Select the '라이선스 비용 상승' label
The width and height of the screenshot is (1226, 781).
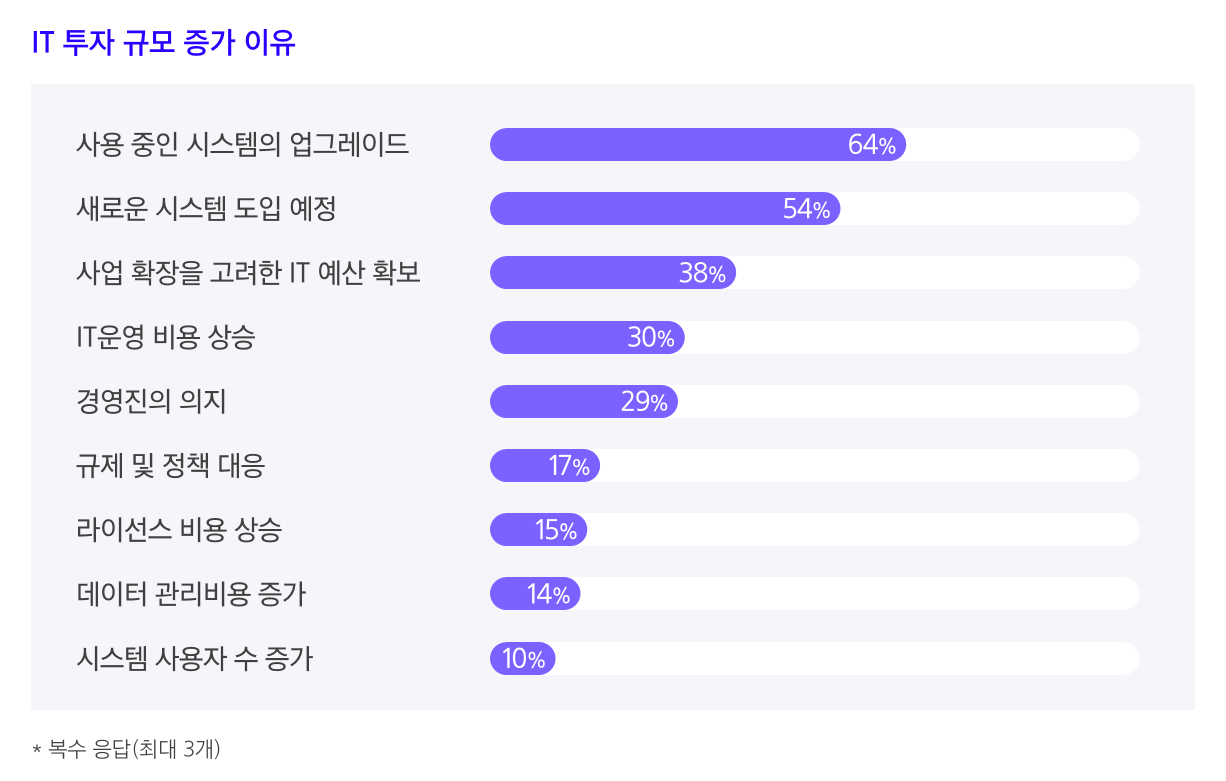point(179,530)
